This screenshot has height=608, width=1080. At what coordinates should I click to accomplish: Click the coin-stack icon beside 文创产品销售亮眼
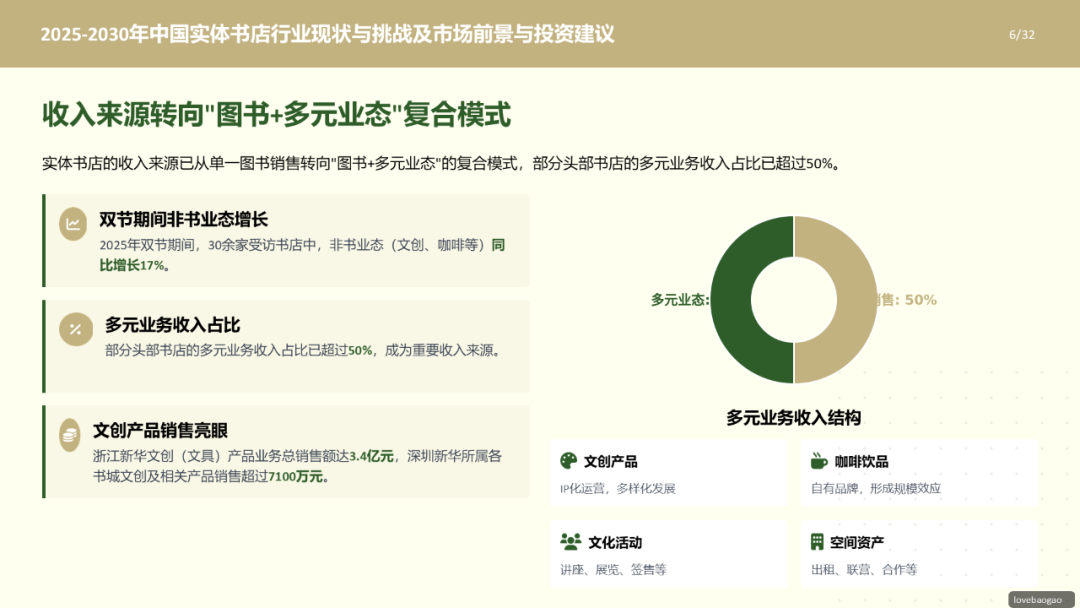pyautogui.click(x=68, y=434)
